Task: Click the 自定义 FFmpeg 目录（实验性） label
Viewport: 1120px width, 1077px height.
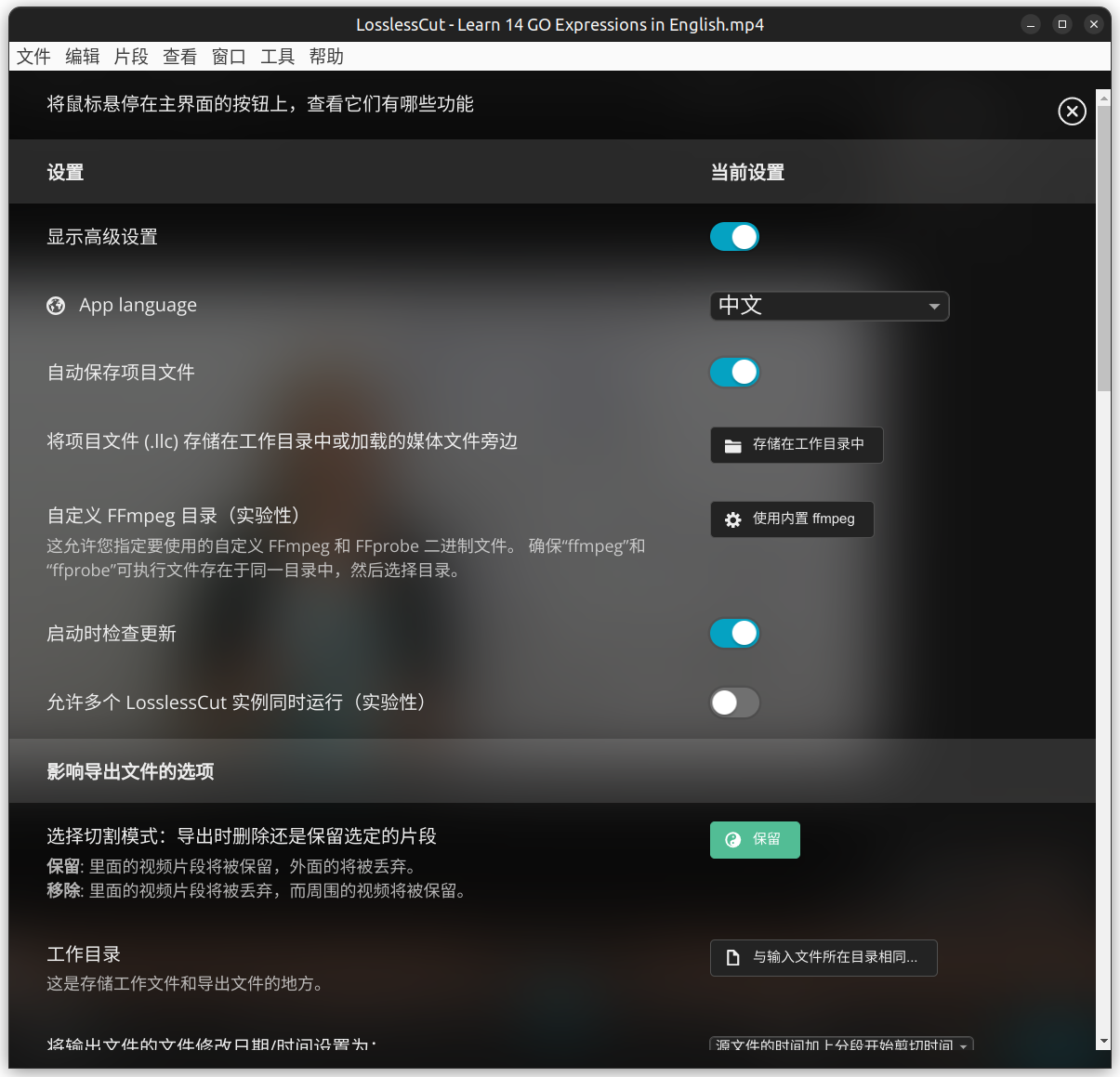Action: [173, 516]
